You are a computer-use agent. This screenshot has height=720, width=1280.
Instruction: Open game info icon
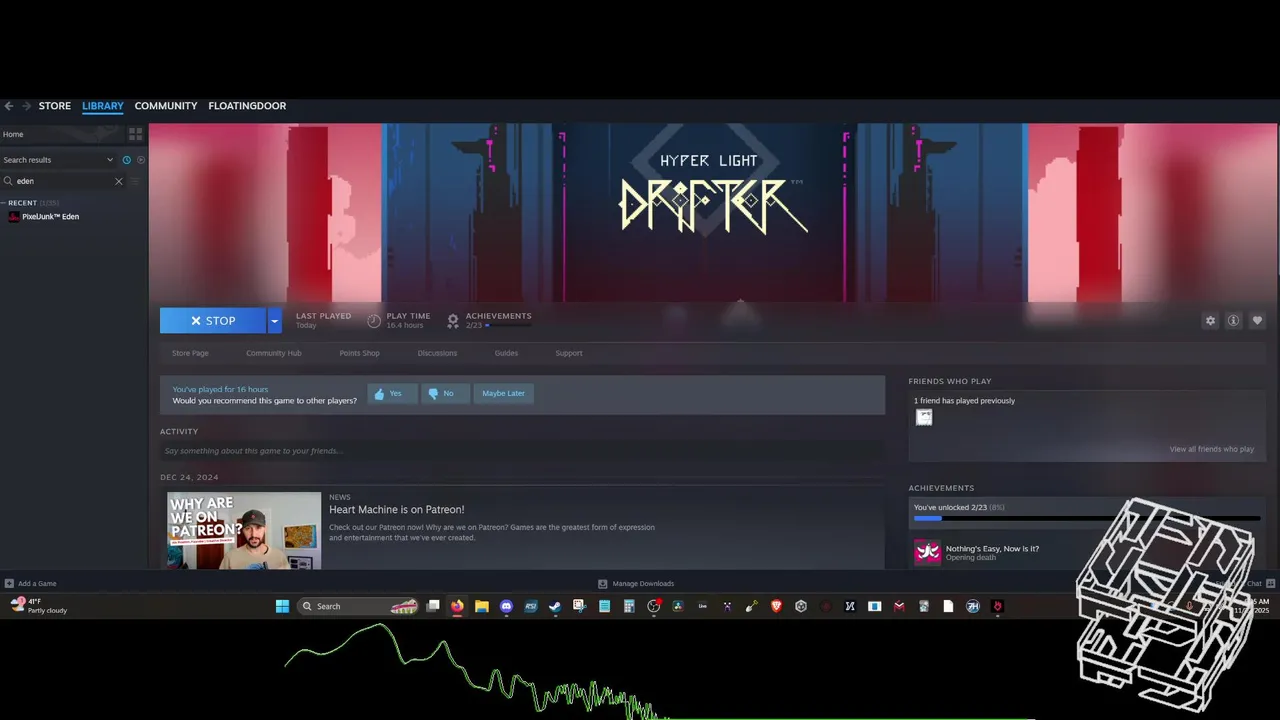[x=1233, y=321]
